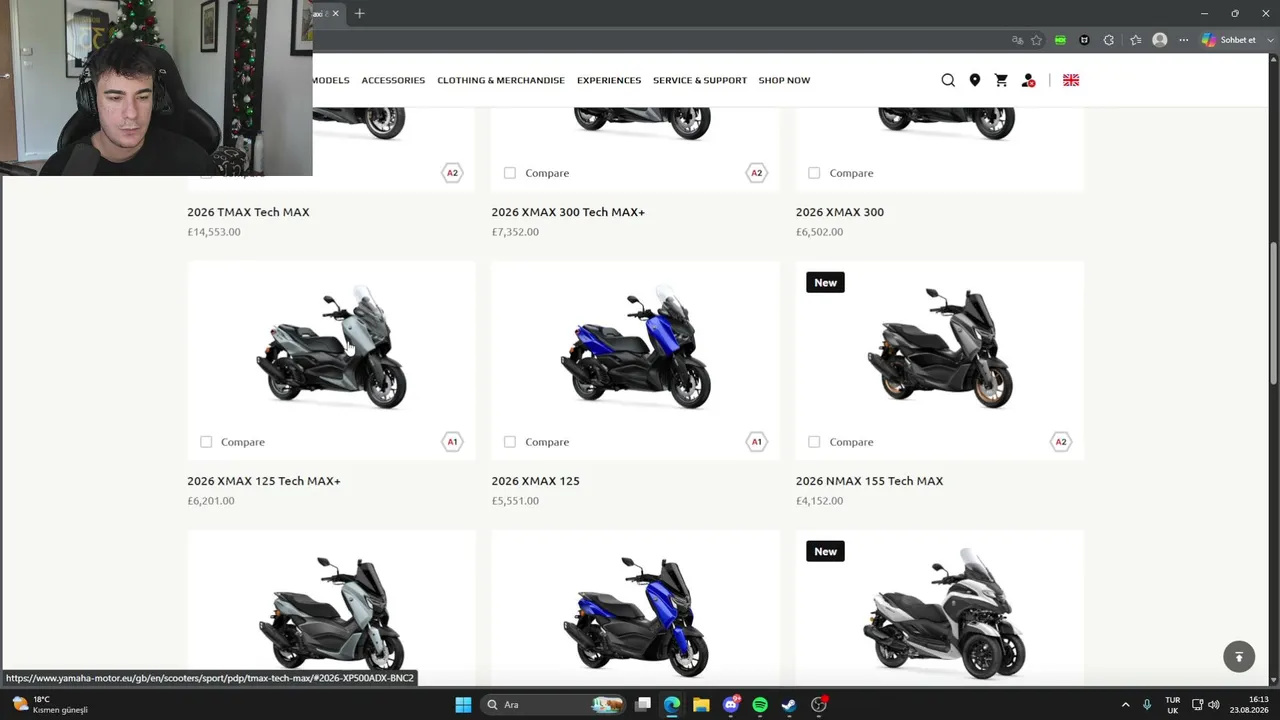The height and width of the screenshot is (720, 1280).
Task: Click the £4,152.00 price
Action: [x=819, y=501]
